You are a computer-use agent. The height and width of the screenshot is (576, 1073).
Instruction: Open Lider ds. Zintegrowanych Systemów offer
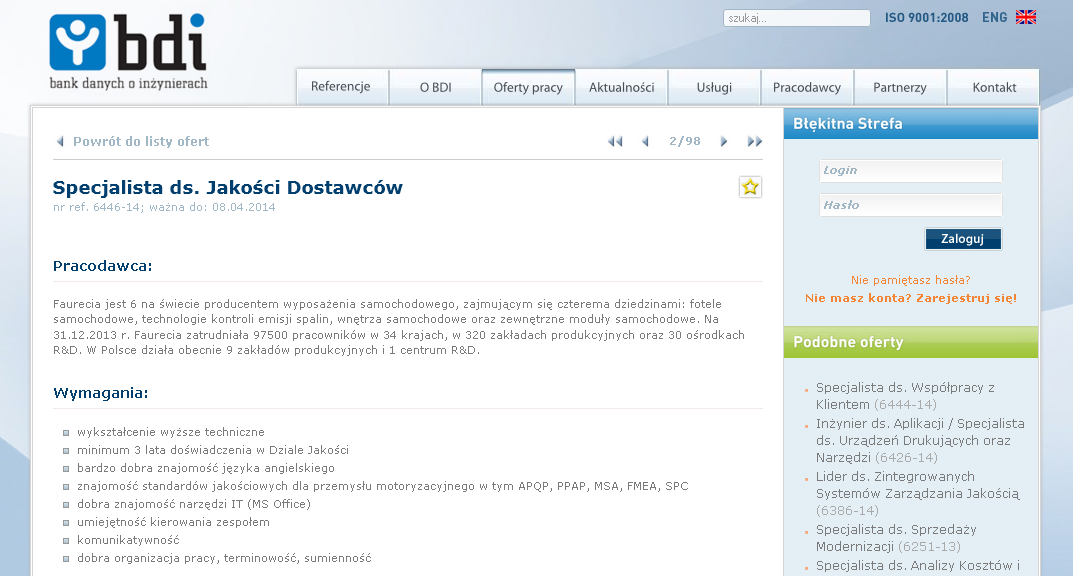point(917,493)
